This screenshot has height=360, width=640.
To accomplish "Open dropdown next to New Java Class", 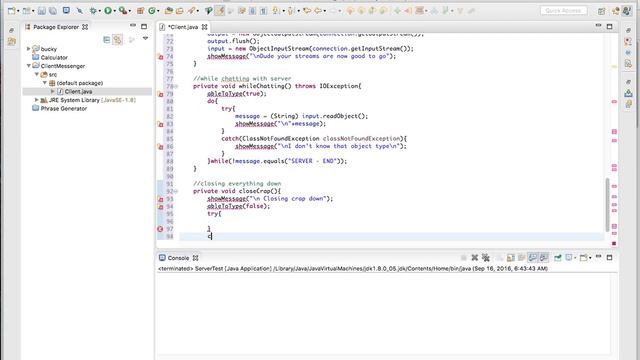I will 158,11.
